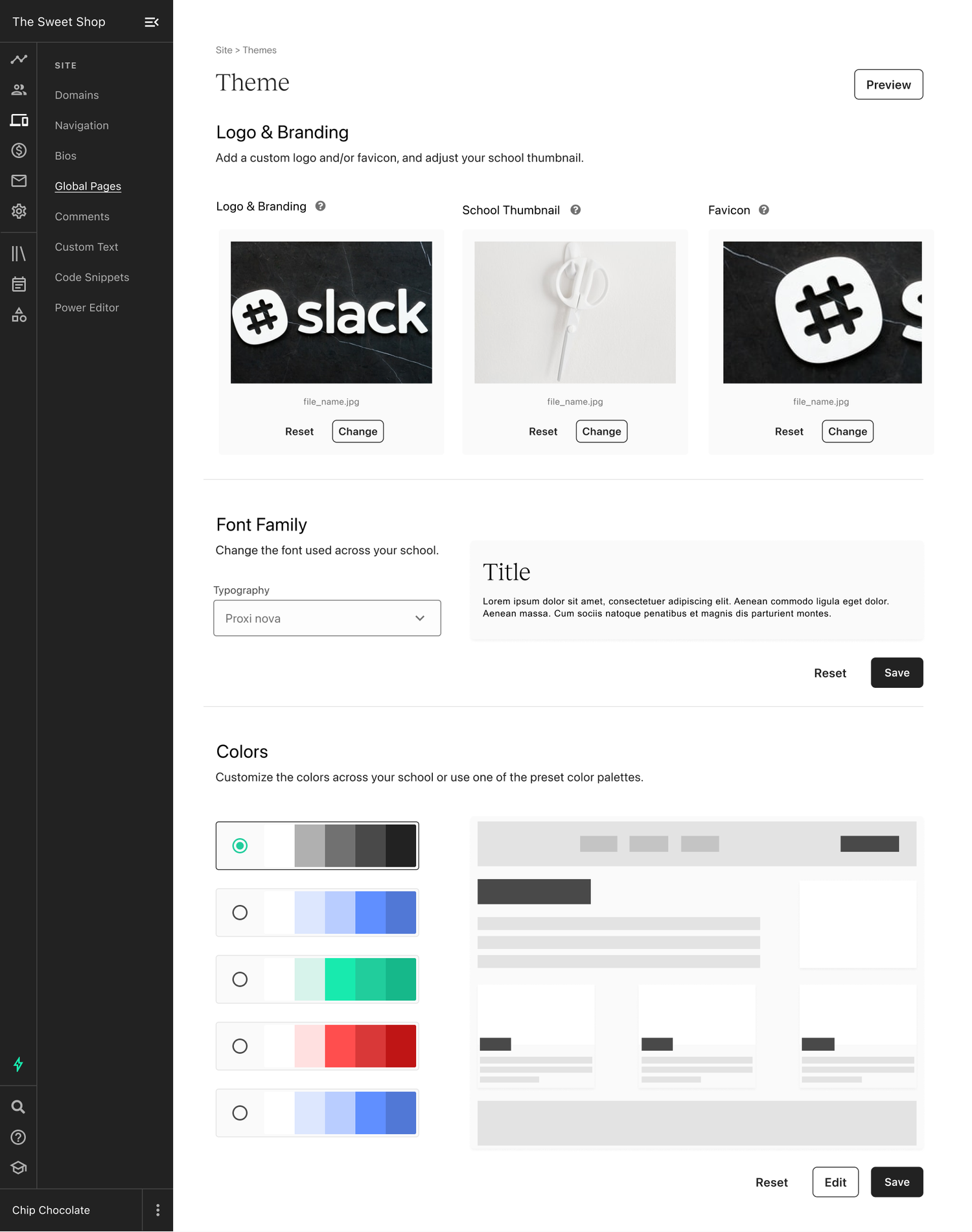Edit the Colors palette
This screenshot has width=972, height=1232.
coord(835,1182)
